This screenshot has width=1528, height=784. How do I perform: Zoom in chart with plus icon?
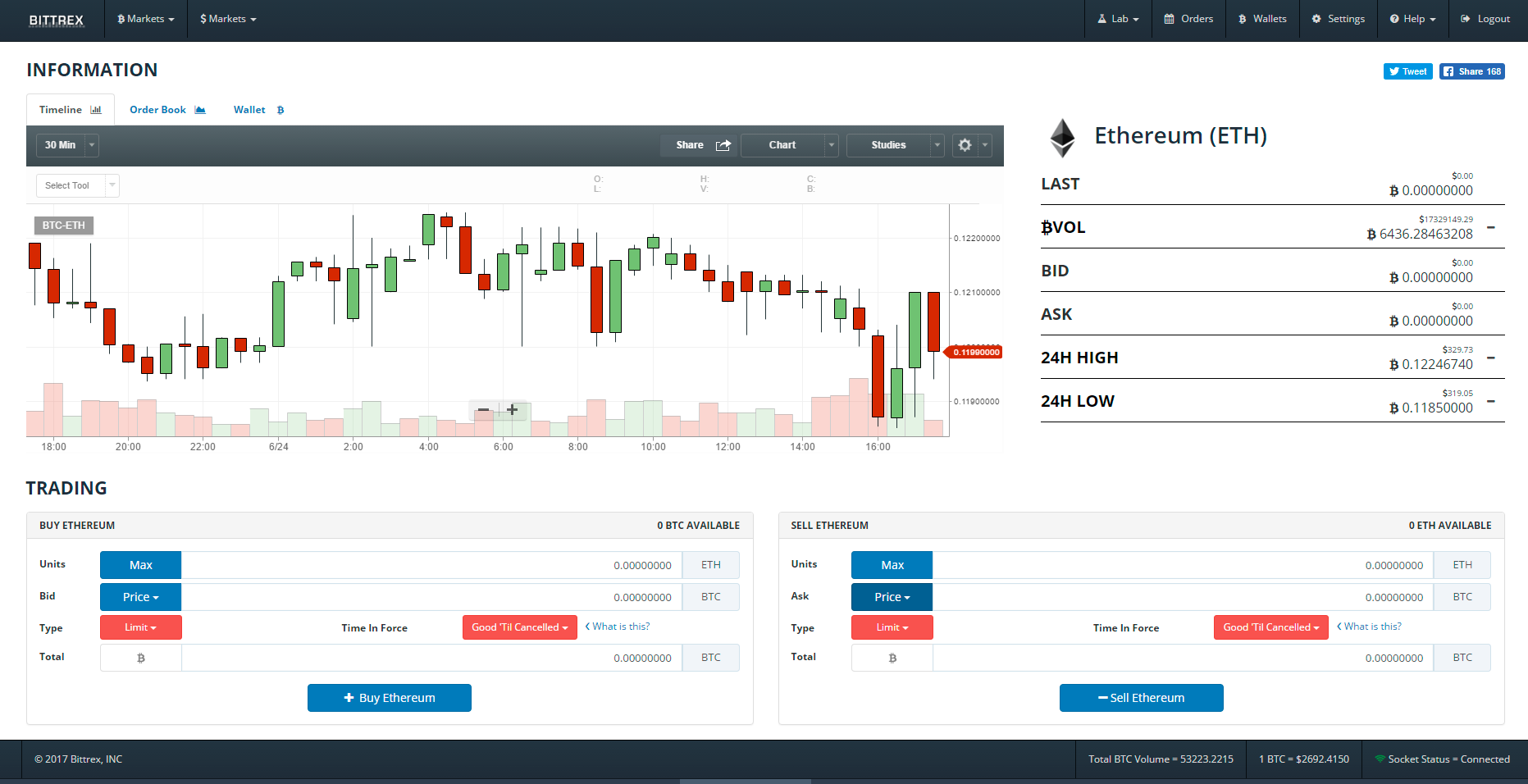click(512, 410)
